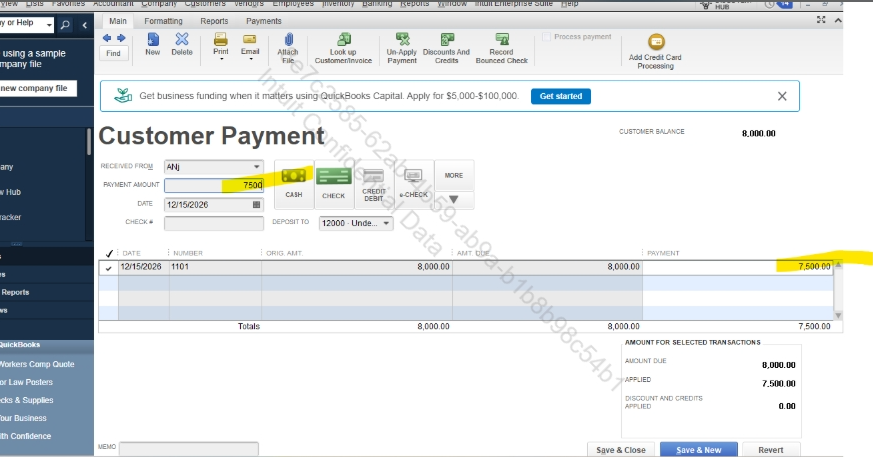
Task: Open Discounts And Credits
Action: click(447, 48)
